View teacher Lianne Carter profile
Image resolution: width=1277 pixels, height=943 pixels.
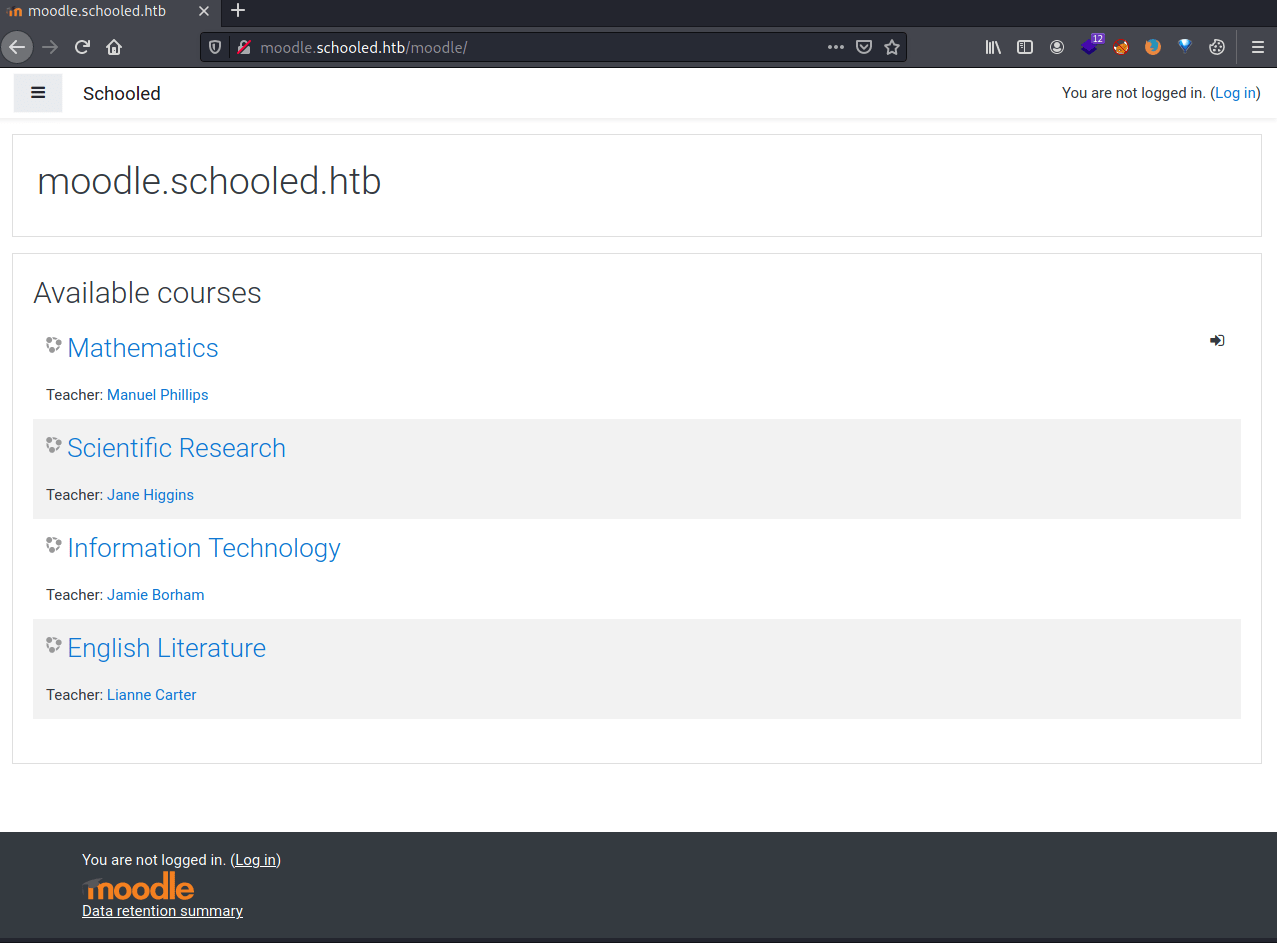tap(151, 695)
